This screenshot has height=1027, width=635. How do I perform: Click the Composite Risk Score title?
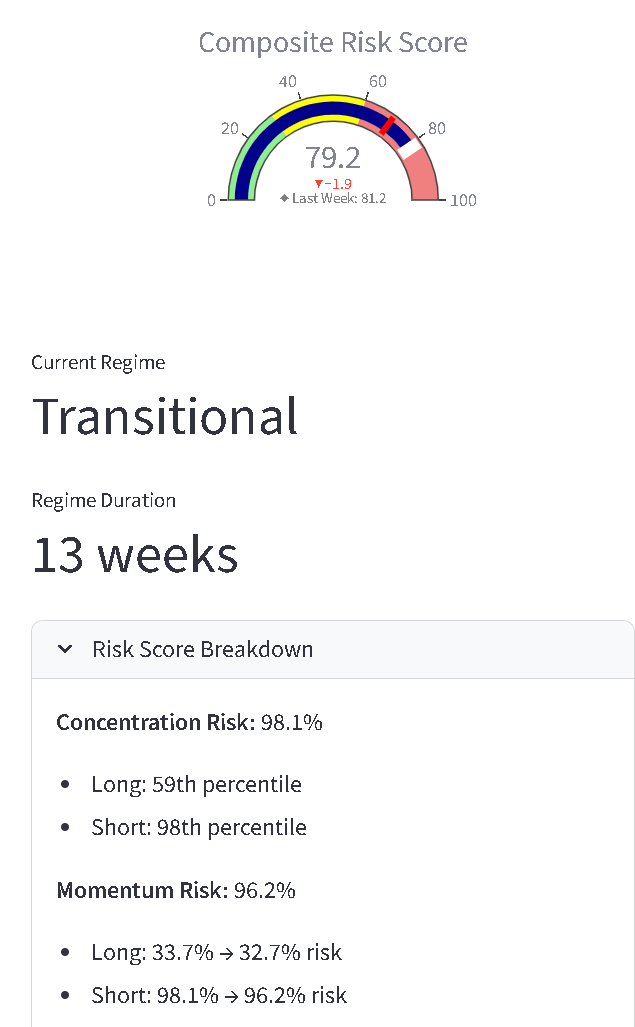pyautogui.click(x=333, y=43)
